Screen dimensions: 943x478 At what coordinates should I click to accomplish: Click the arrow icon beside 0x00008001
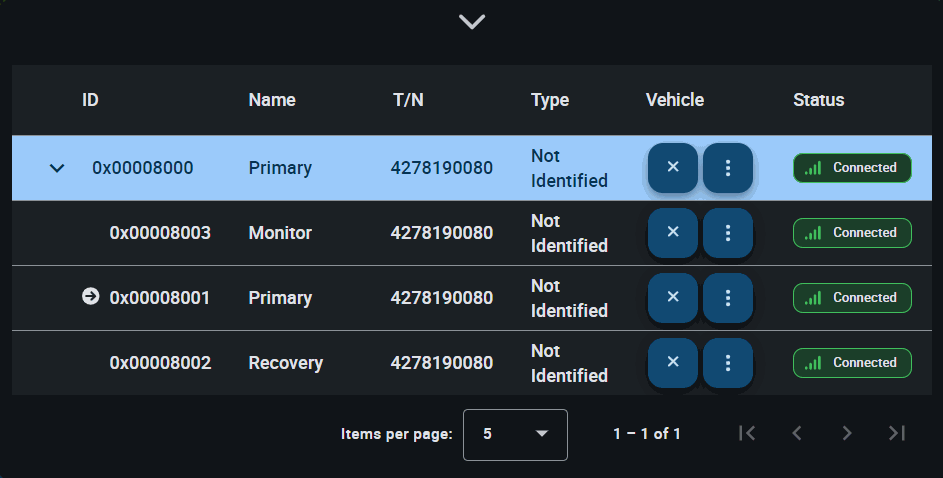pos(90,297)
